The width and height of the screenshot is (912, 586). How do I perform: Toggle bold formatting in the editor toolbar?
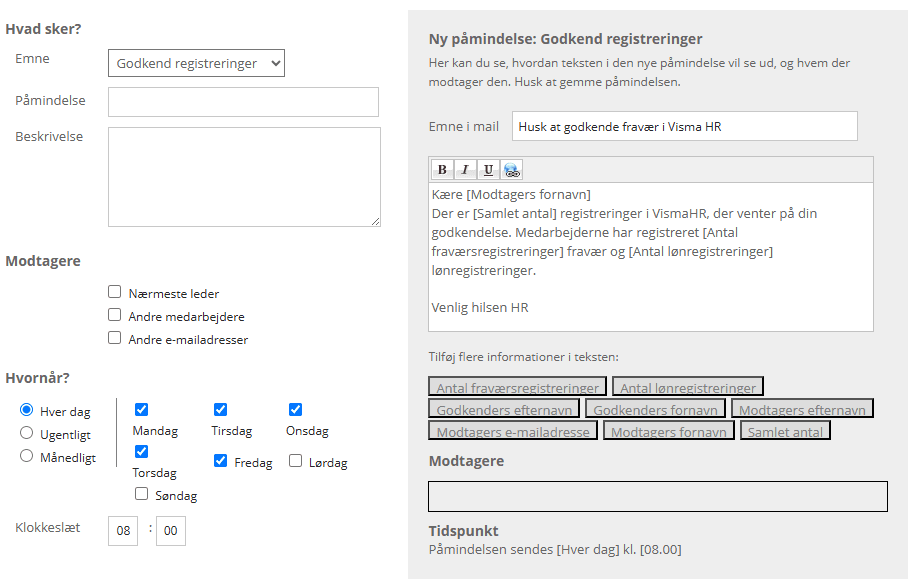point(442,170)
